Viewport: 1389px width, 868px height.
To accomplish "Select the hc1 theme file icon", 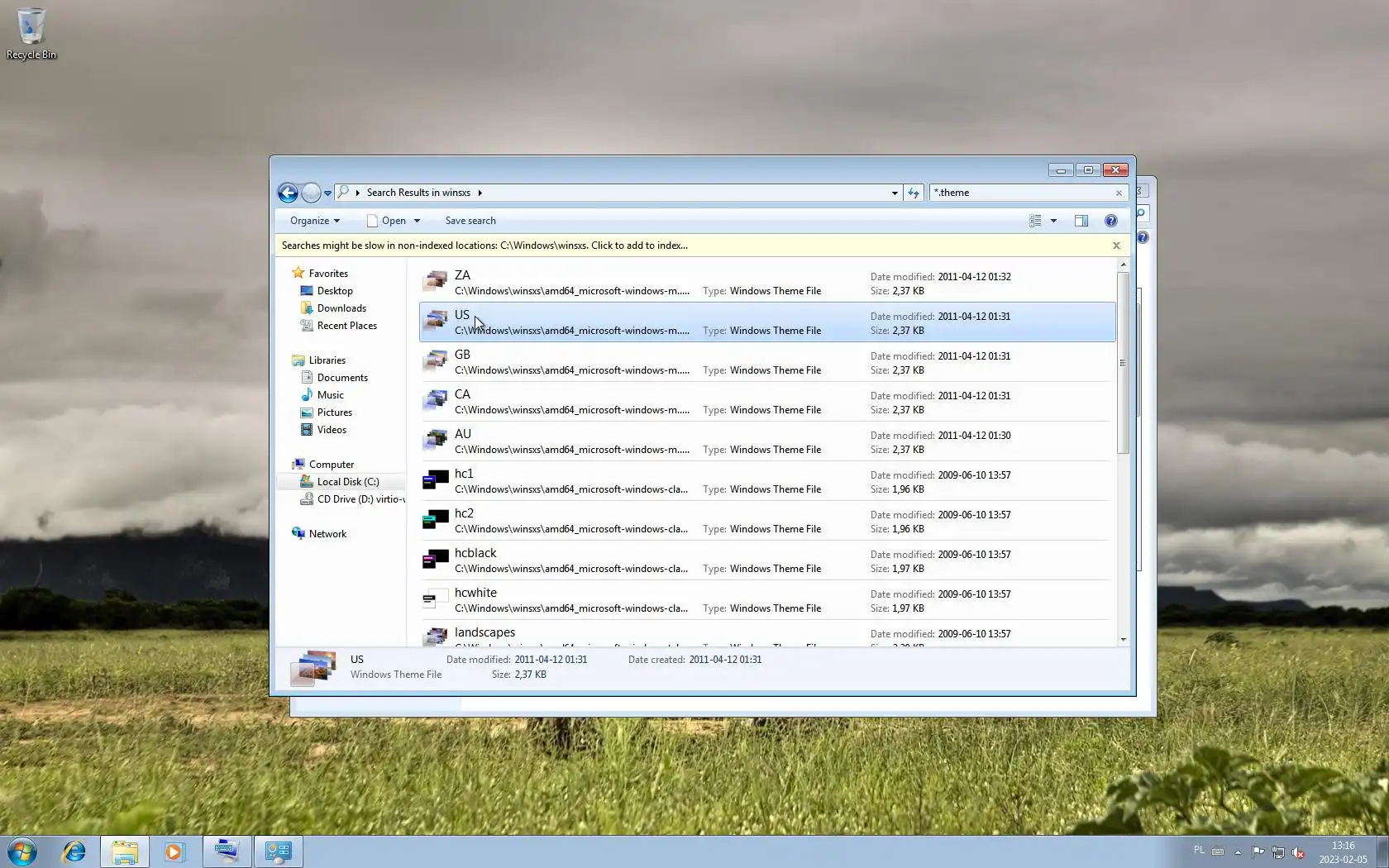I will click(435, 480).
